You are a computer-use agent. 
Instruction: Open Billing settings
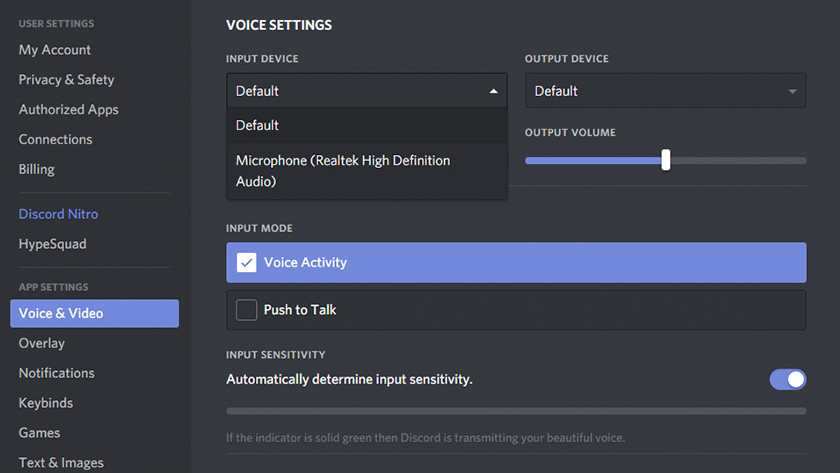click(x=37, y=170)
